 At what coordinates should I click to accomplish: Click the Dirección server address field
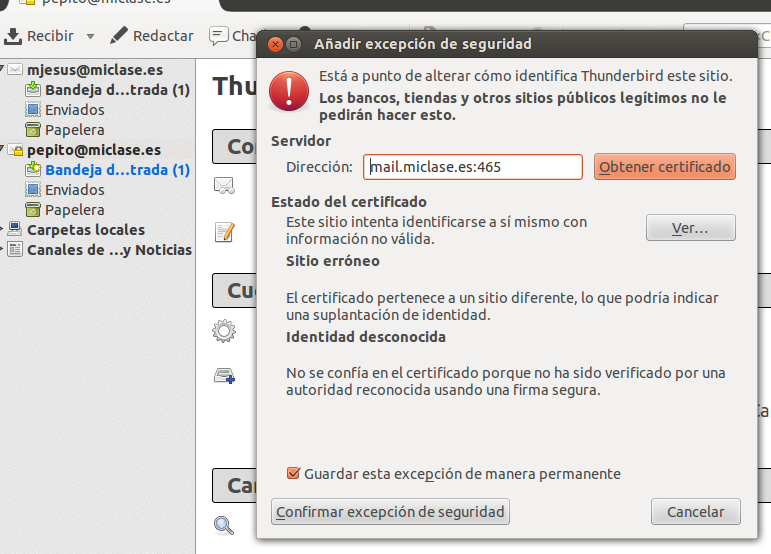[x=473, y=167]
